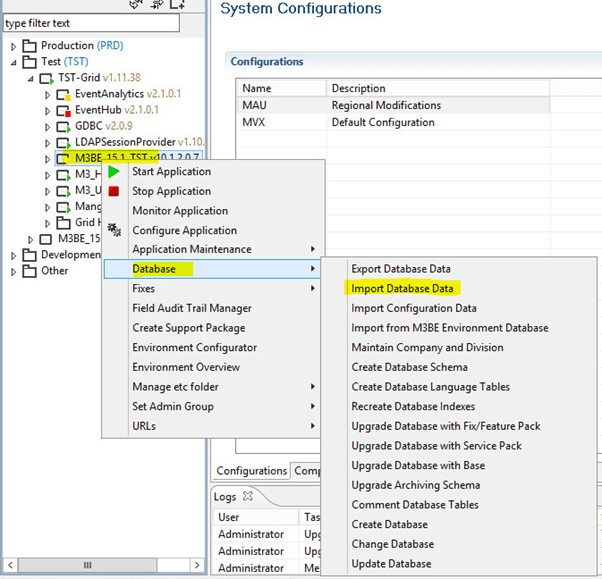
Task: Click the TST-Grid node icon
Action: [x=46, y=78]
